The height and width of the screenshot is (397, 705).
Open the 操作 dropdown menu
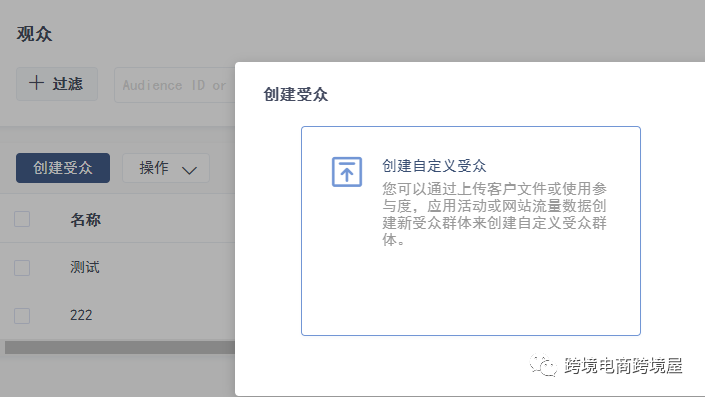click(166, 168)
